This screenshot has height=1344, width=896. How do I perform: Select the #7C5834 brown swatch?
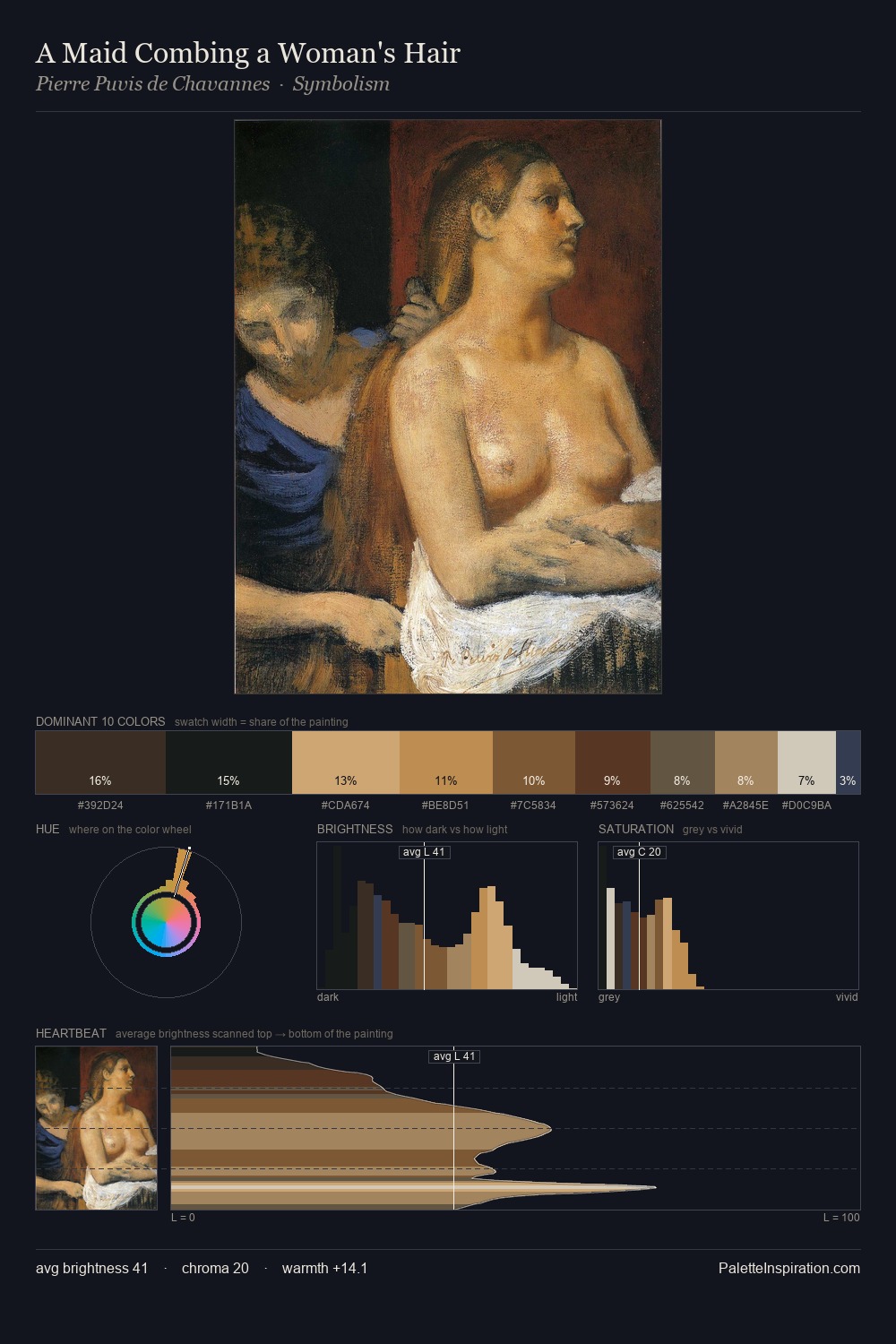tap(534, 762)
